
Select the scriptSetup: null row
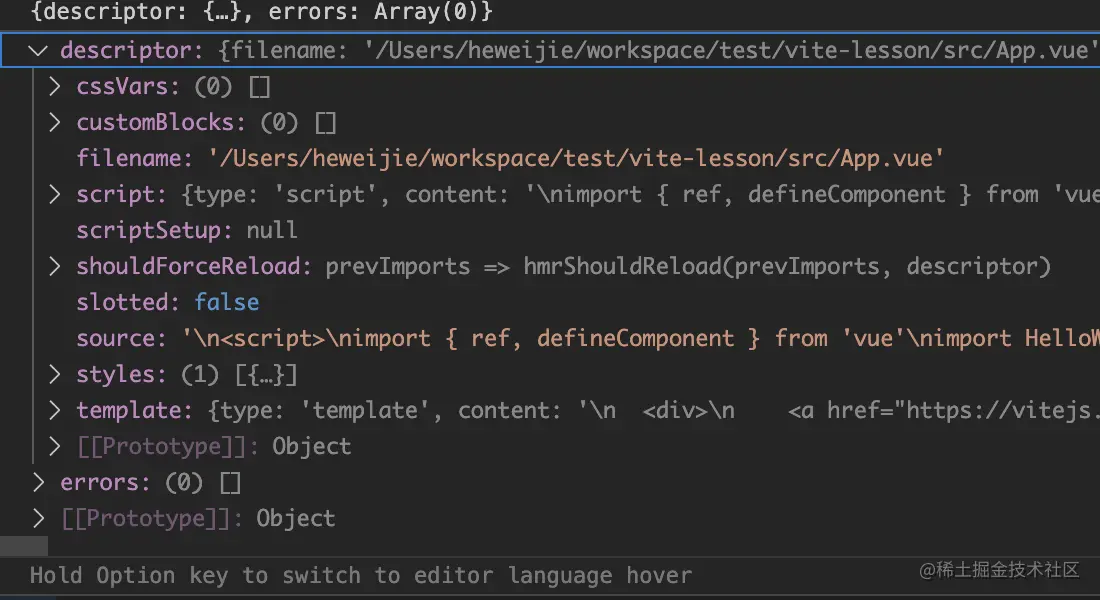550,230
